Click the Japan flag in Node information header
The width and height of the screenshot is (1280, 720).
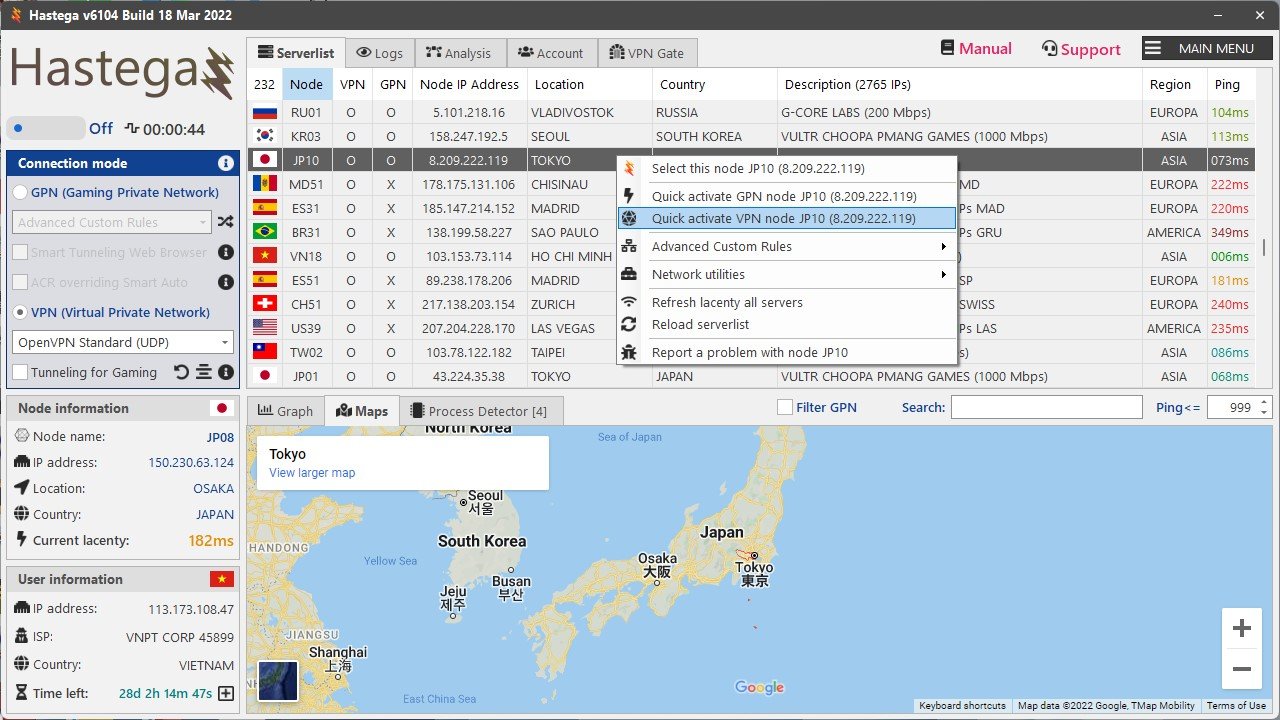pos(222,408)
